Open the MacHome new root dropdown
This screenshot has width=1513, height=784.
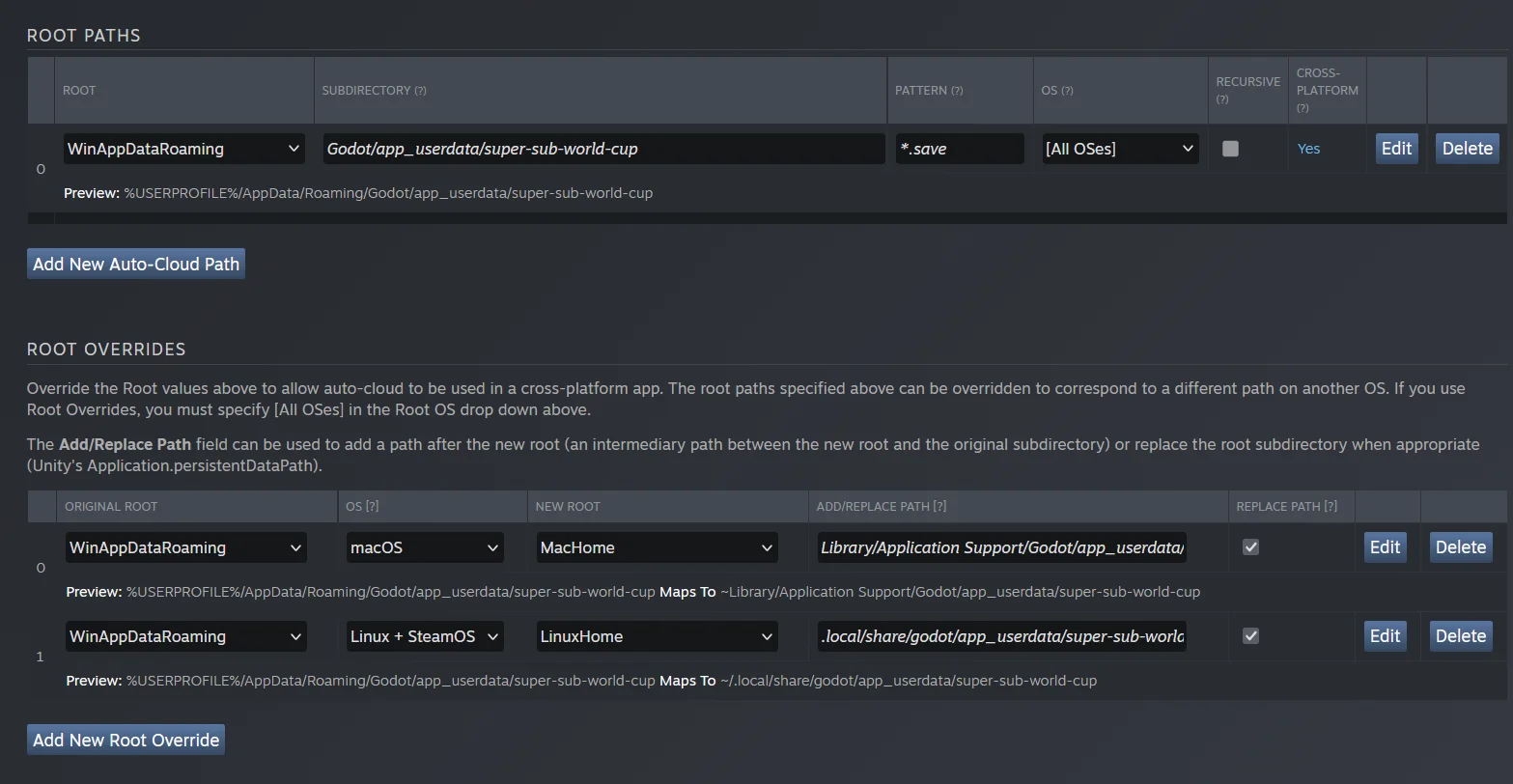tap(658, 547)
